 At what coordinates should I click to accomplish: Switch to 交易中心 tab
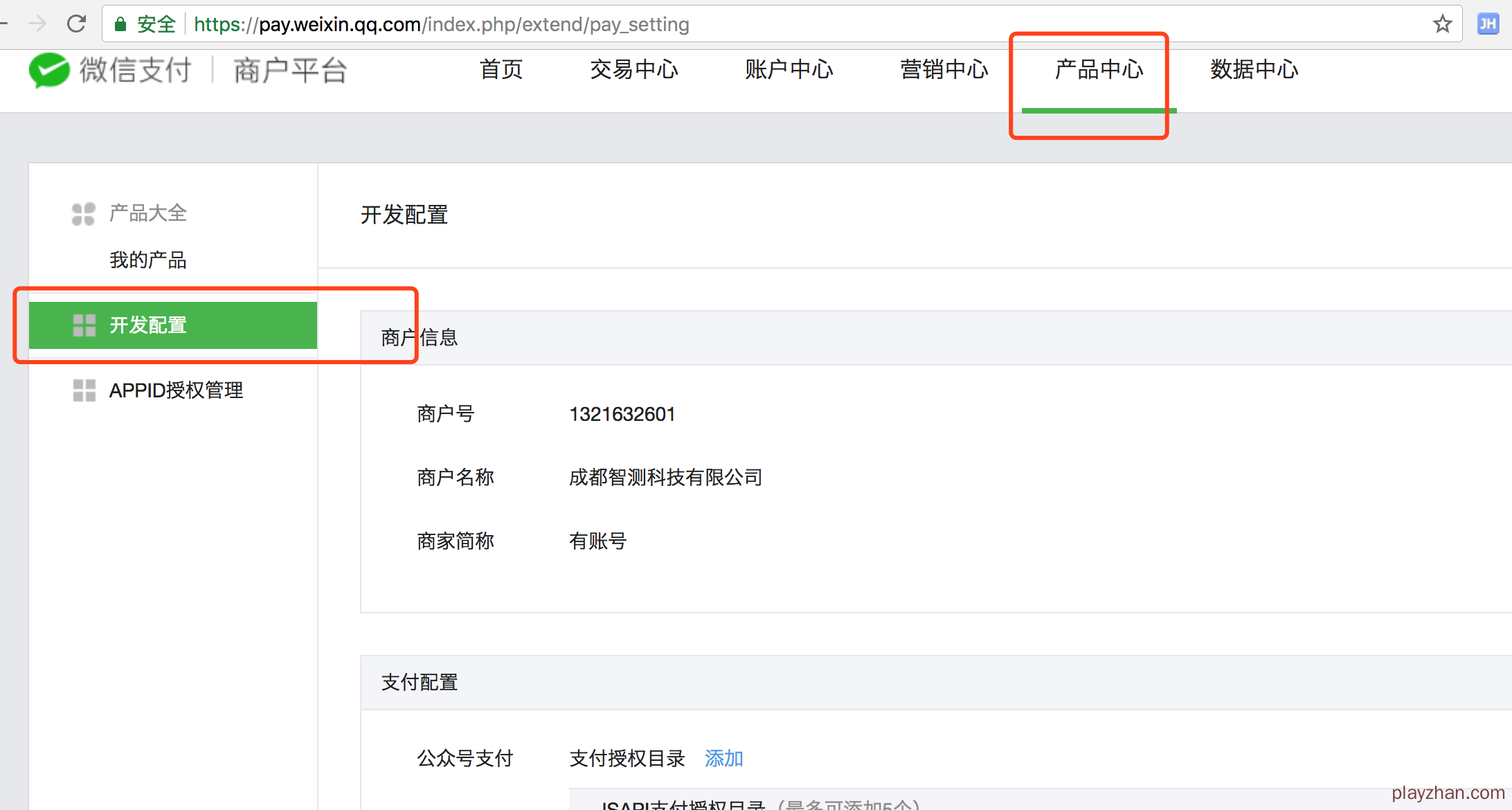pyautogui.click(x=633, y=70)
